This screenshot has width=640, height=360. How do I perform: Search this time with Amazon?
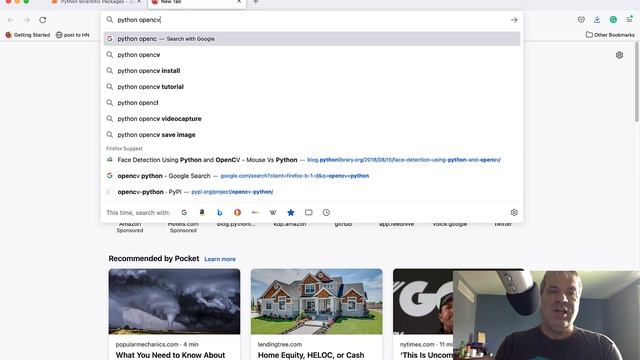tap(202, 213)
